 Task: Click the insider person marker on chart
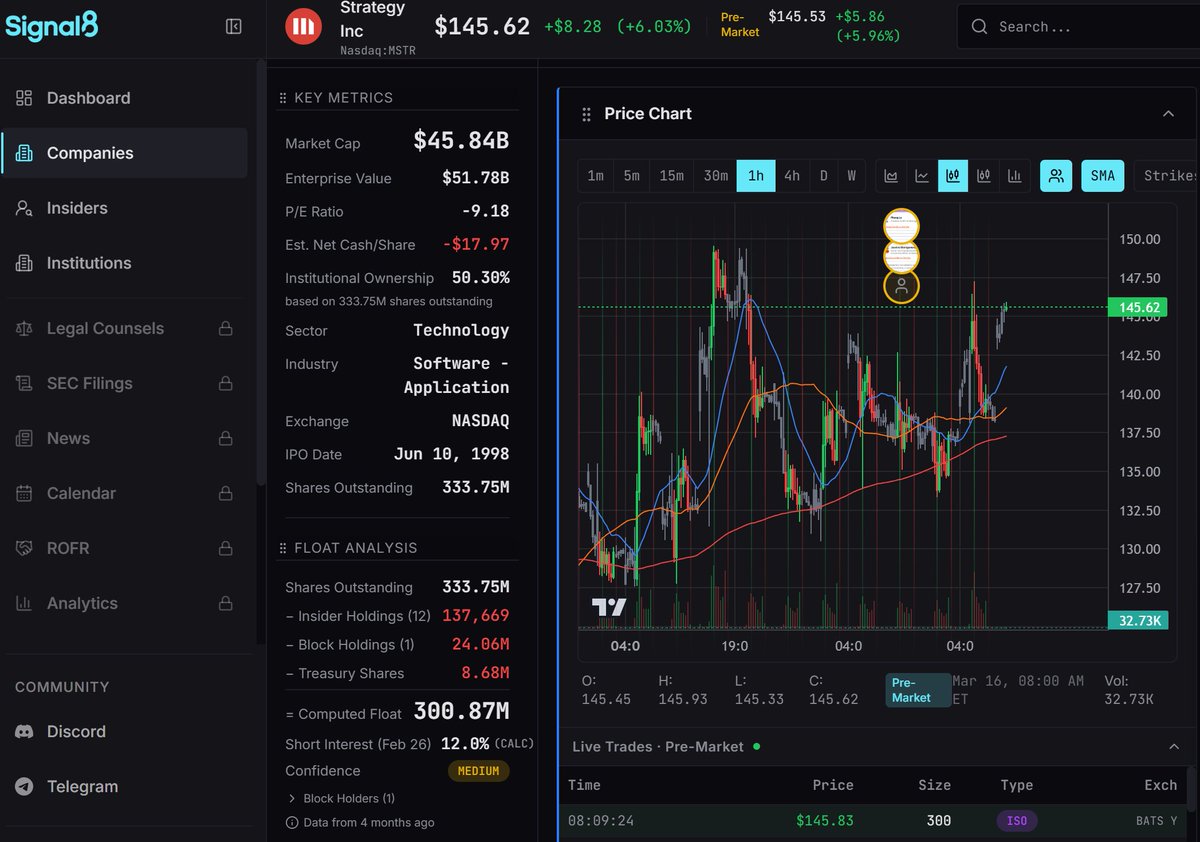(x=901, y=287)
